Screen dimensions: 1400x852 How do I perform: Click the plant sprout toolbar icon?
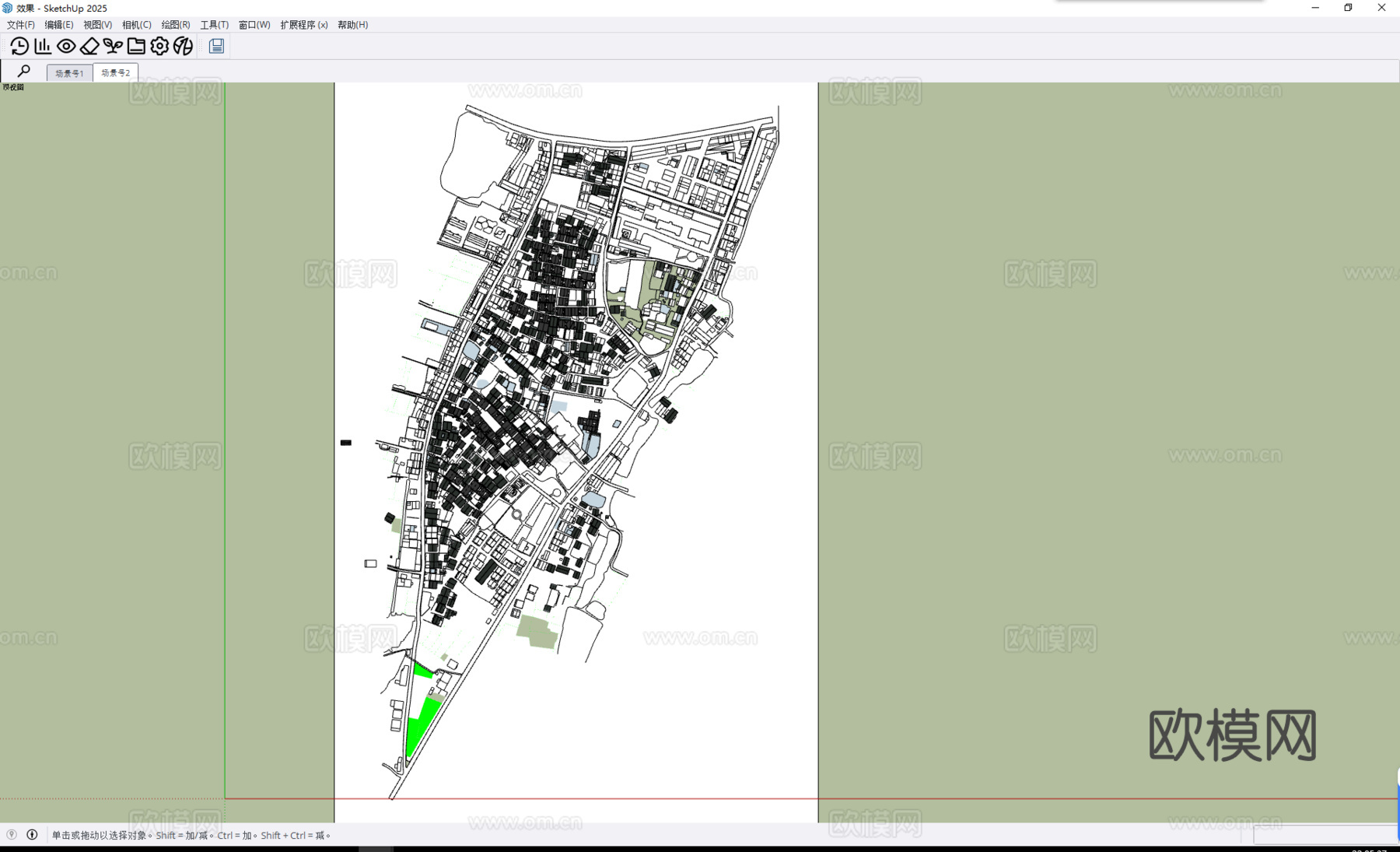point(113,46)
